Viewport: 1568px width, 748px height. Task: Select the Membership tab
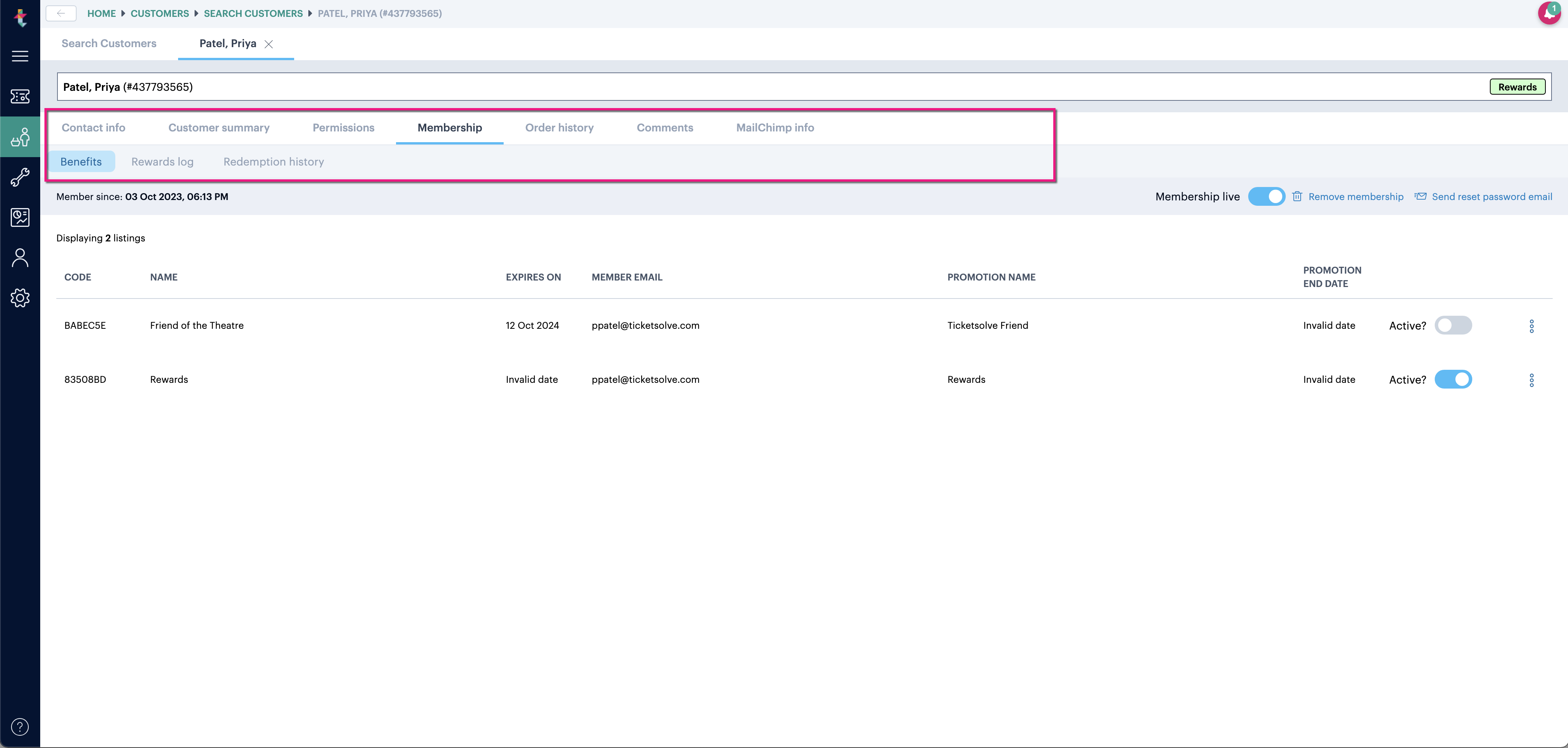(449, 127)
